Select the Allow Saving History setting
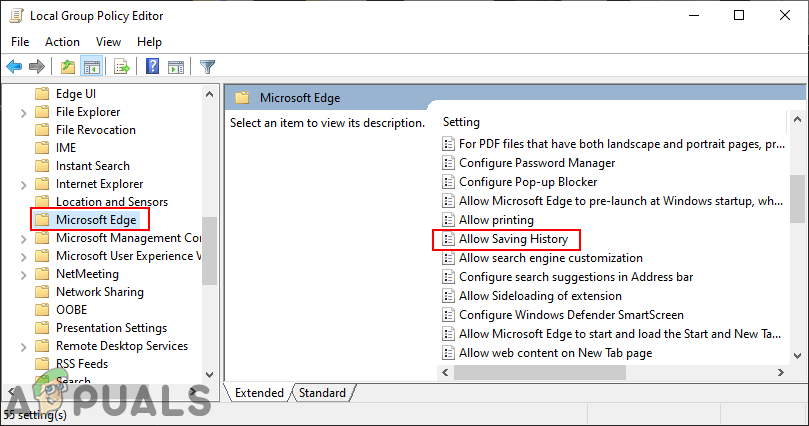The image size is (809, 426). 513,239
